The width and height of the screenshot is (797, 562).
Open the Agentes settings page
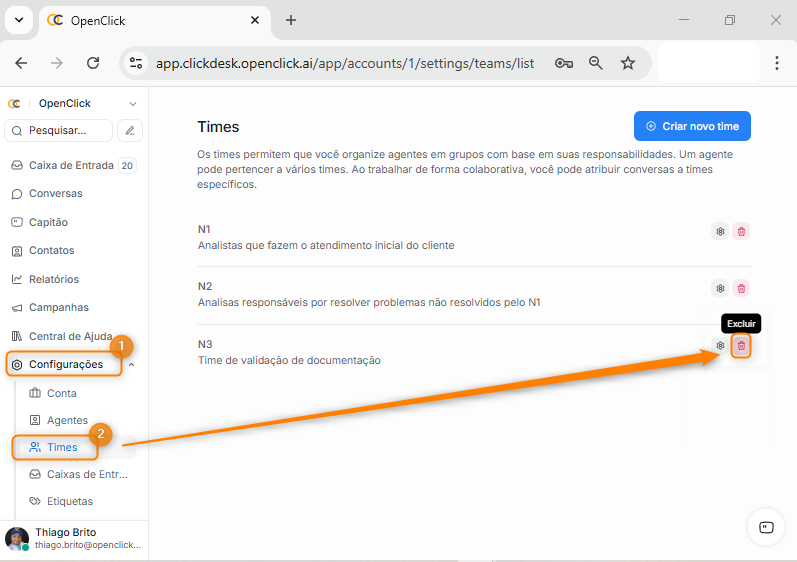click(67, 421)
